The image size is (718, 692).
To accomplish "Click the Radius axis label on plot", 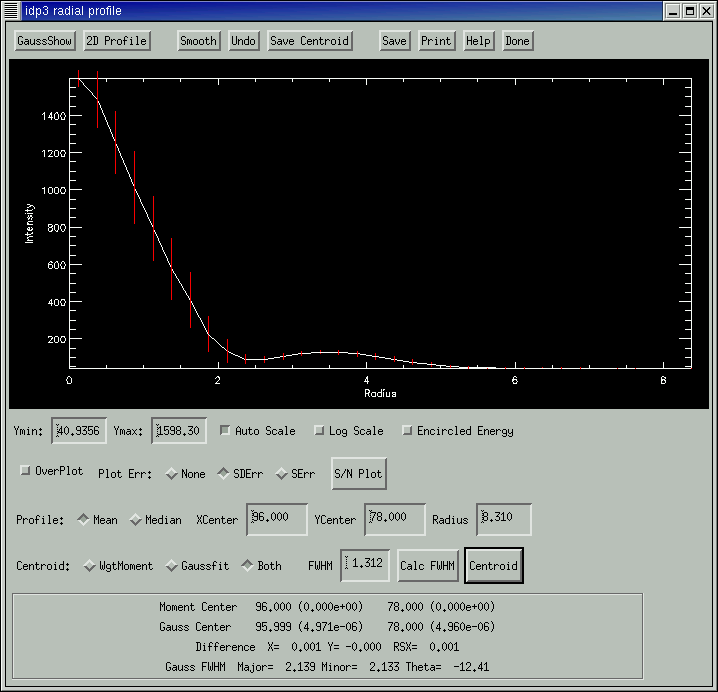I will pos(380,393).
